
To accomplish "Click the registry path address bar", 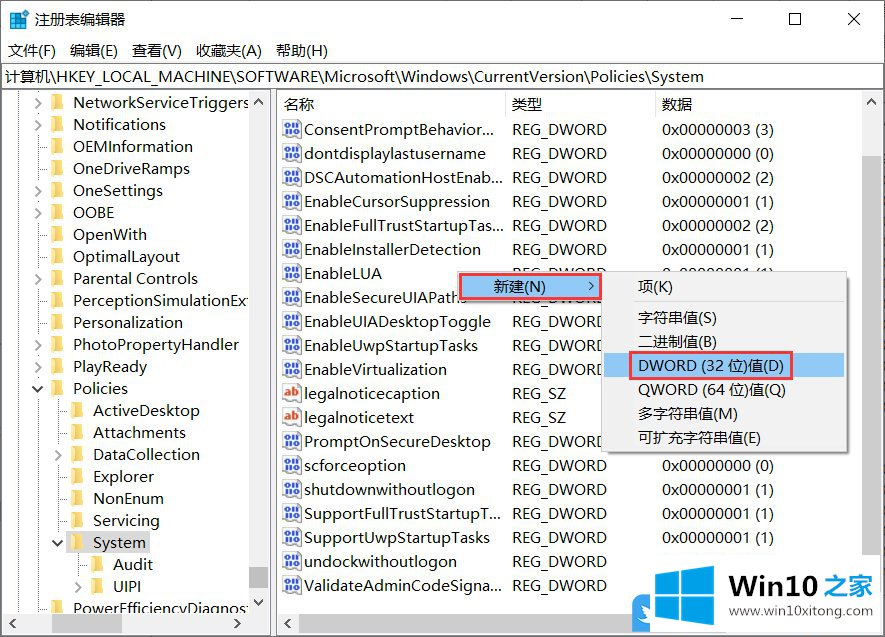I will point(442,77).
